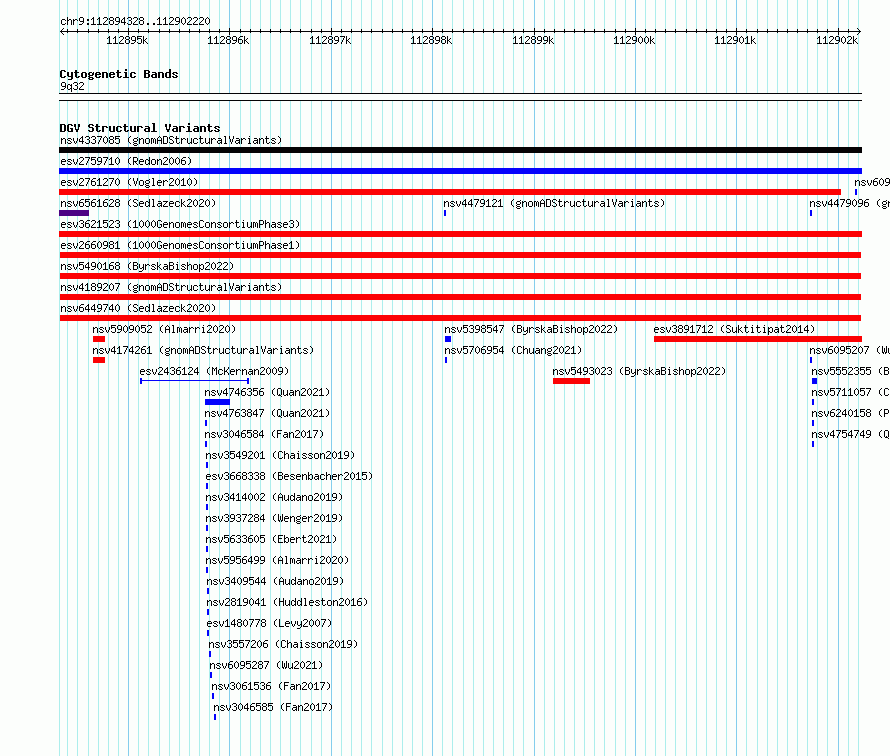Click the esv2436124 McKernan2009 thin blue line
Screen dimensions: 890x756
coord(195,381)
